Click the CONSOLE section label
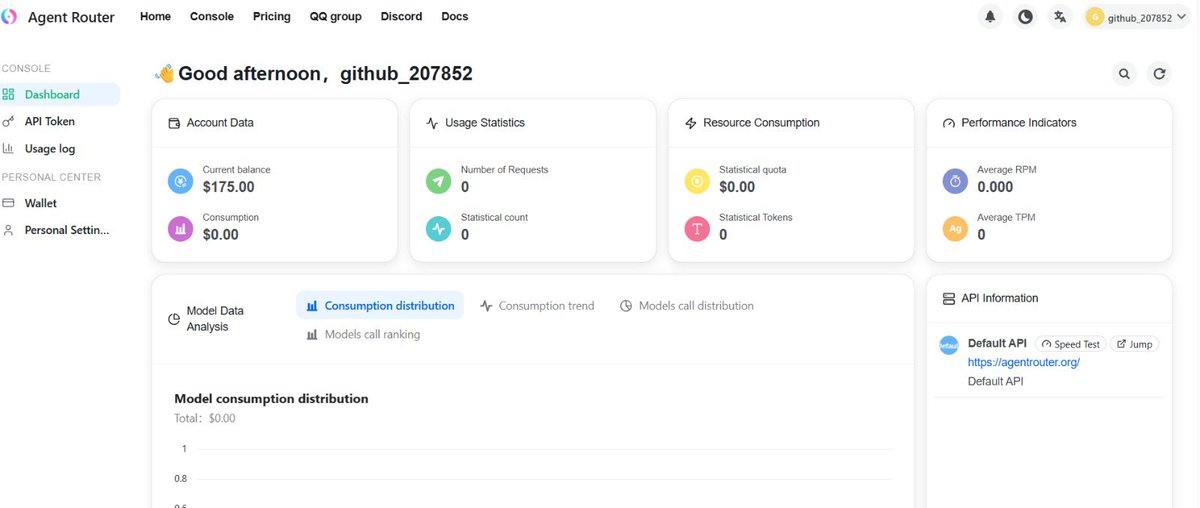Viewport: 1200px width, 508px height. pos(26,69)
